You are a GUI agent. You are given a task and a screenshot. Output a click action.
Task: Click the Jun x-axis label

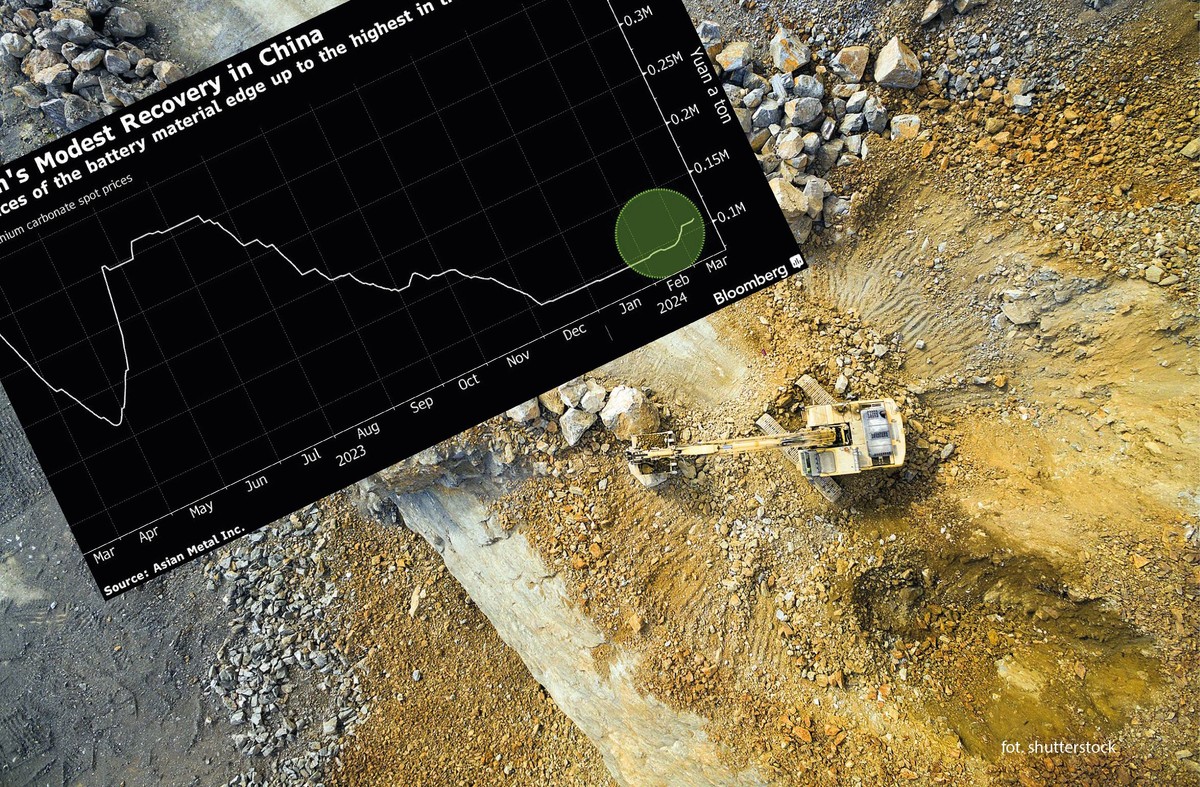257,483
